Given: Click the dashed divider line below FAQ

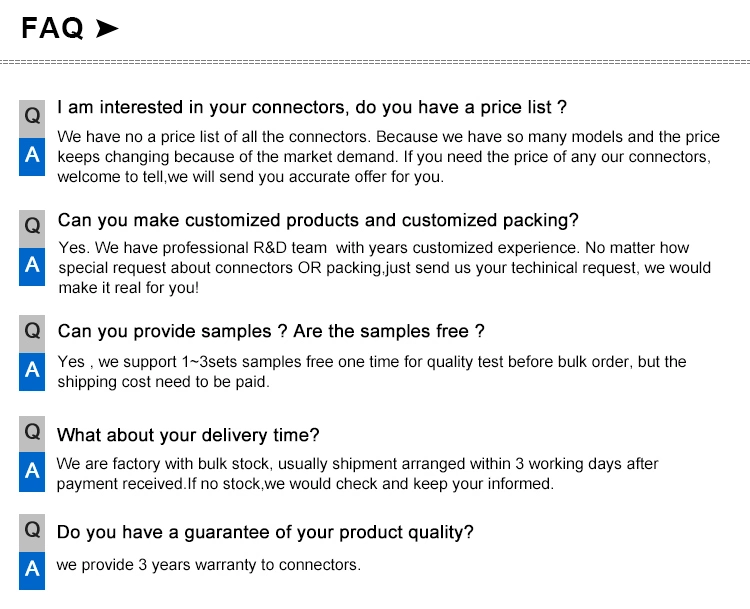Looking at the screenshot, I should click(x=375, y=62).
